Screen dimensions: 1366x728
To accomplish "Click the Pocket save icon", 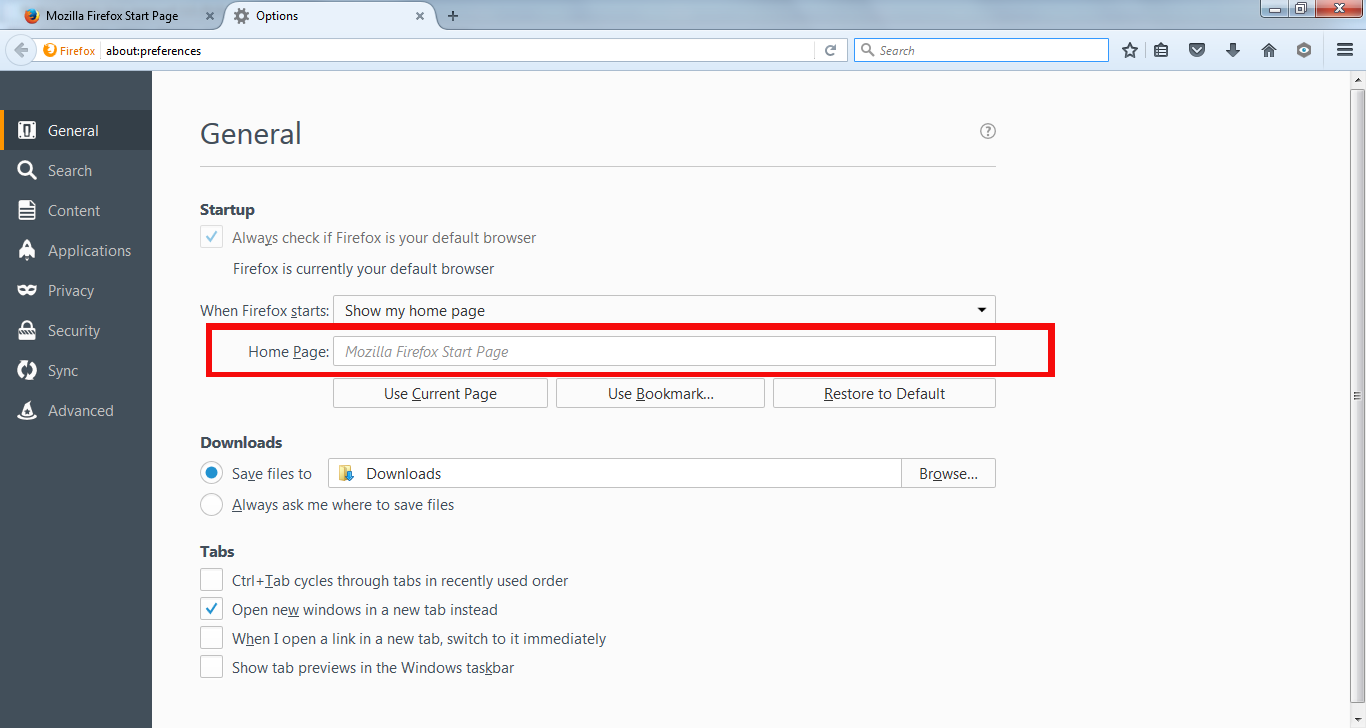I will coord(1197,50).
